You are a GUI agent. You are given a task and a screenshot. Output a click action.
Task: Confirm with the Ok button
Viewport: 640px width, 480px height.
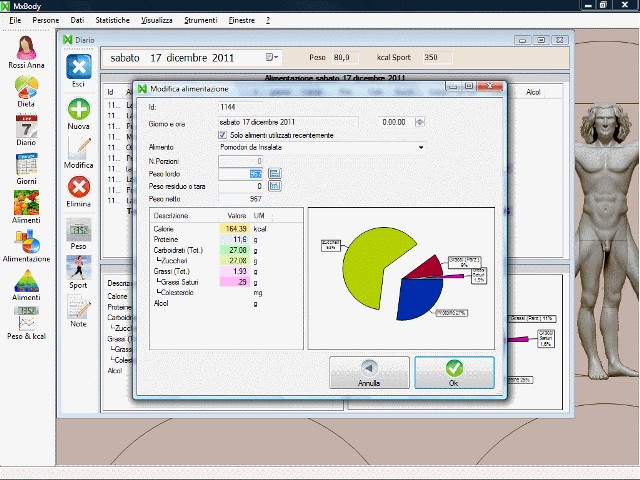(454, 372)
